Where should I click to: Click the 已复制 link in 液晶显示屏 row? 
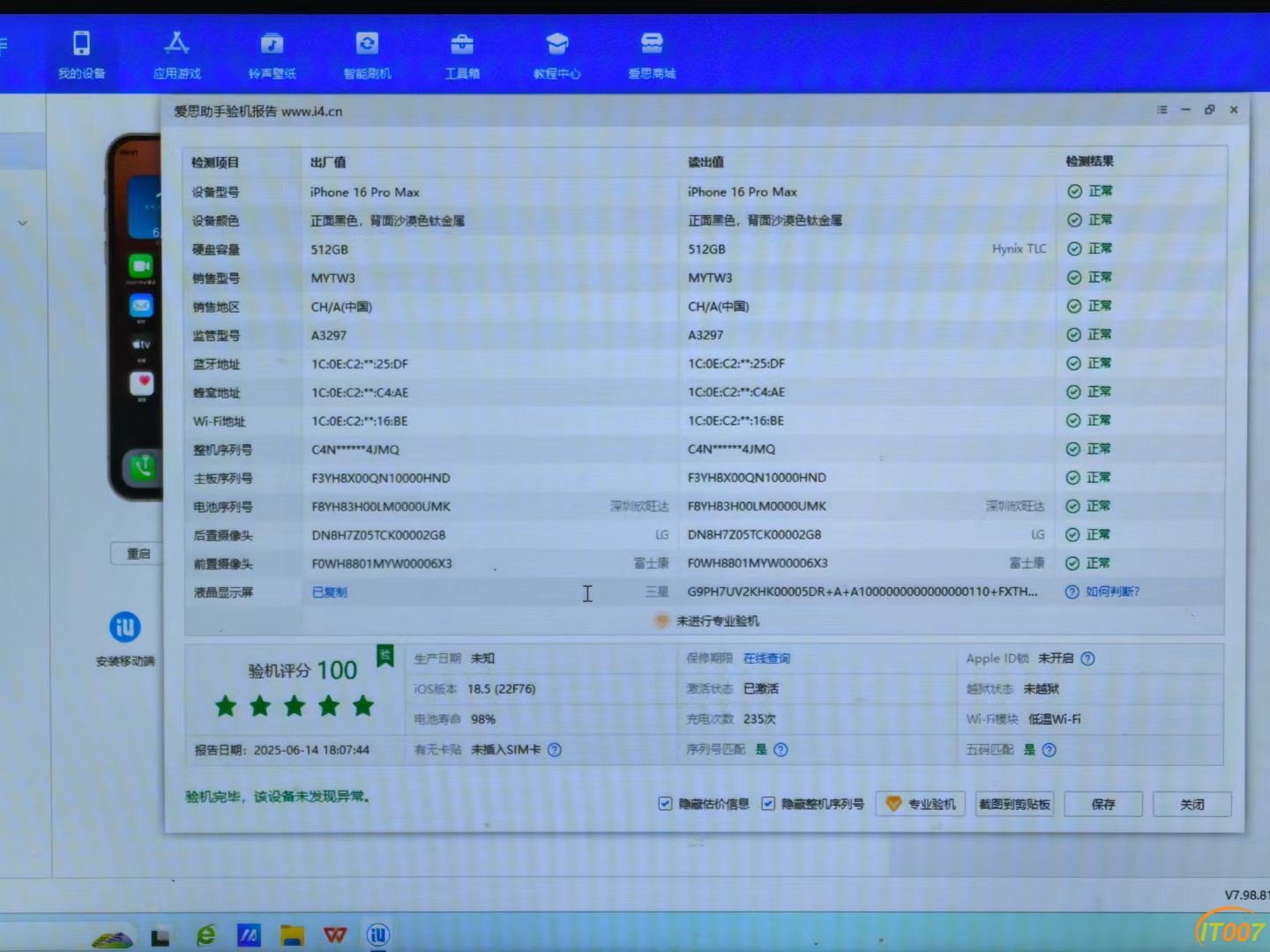click(x=329, y=592)
